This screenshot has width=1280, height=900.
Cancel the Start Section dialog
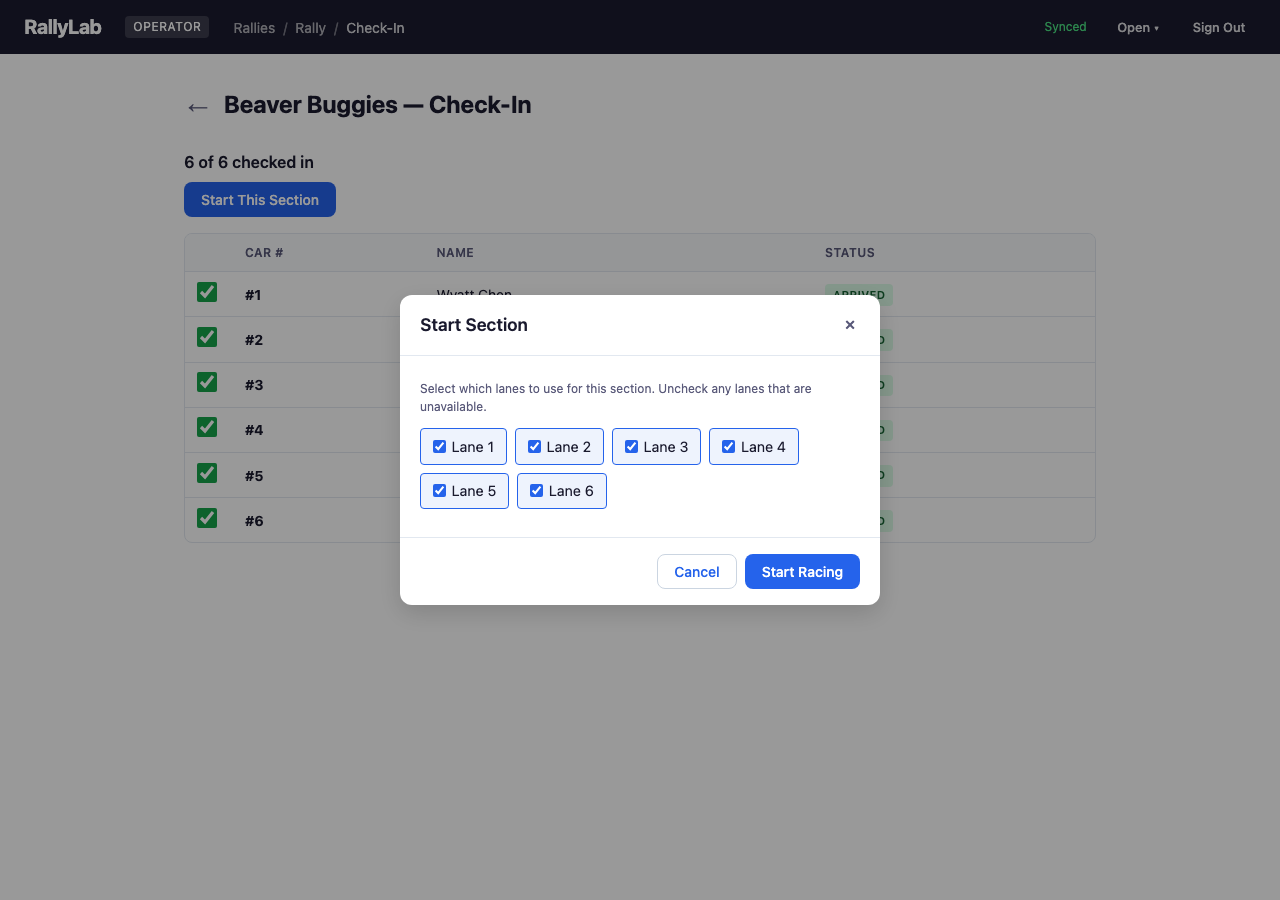(x=696, y=571)
